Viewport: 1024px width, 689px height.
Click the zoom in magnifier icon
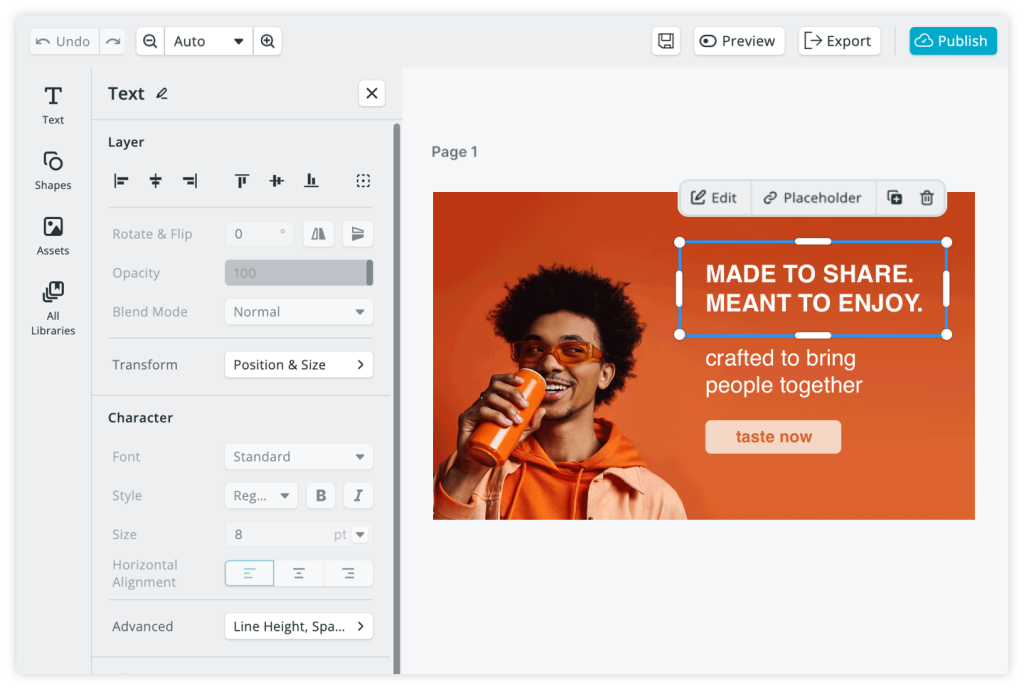[267, 41]
